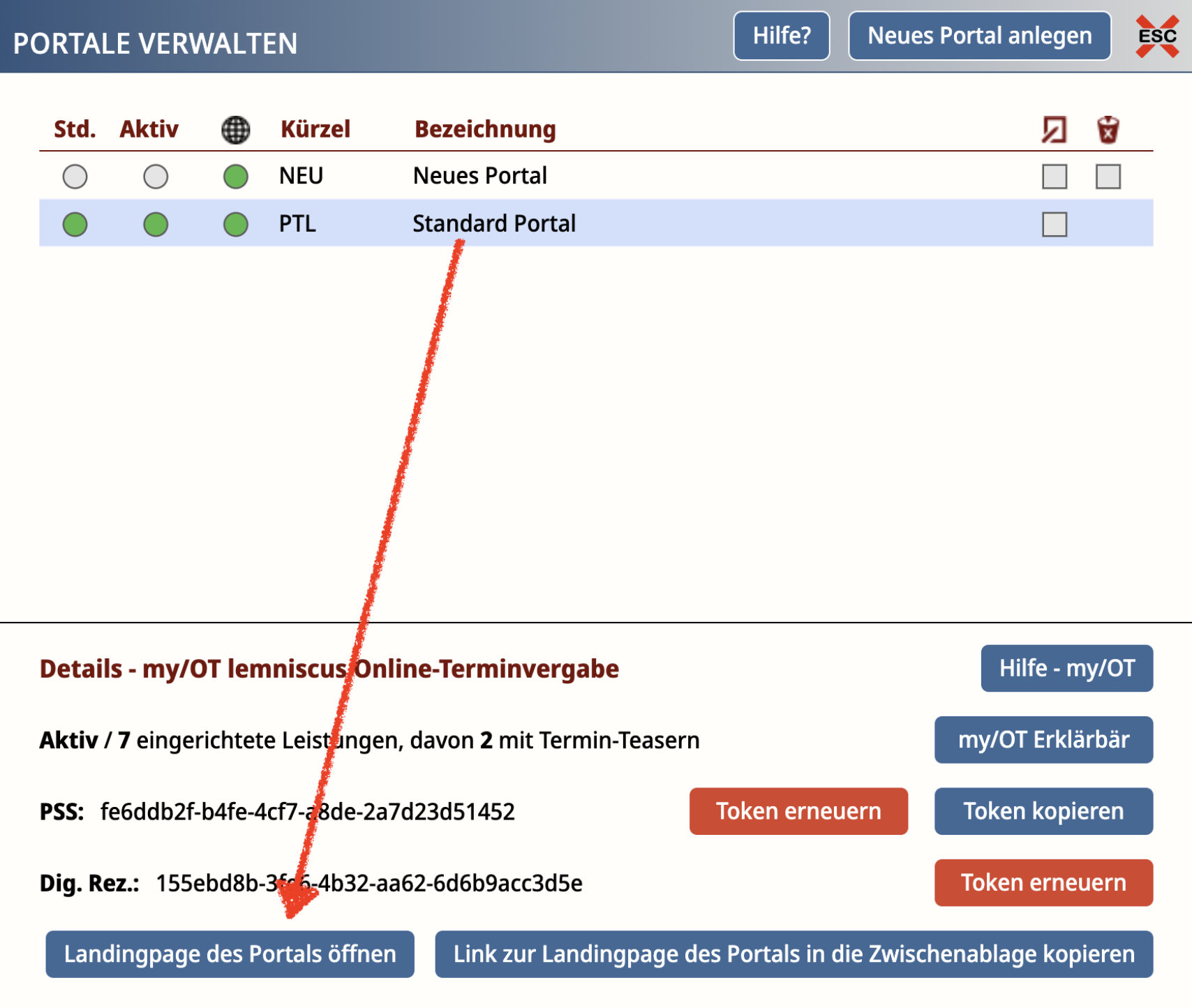Click the open-in-window column header icon
The width and height of the screenshot is (1192, 1008).
(1054, 130)
